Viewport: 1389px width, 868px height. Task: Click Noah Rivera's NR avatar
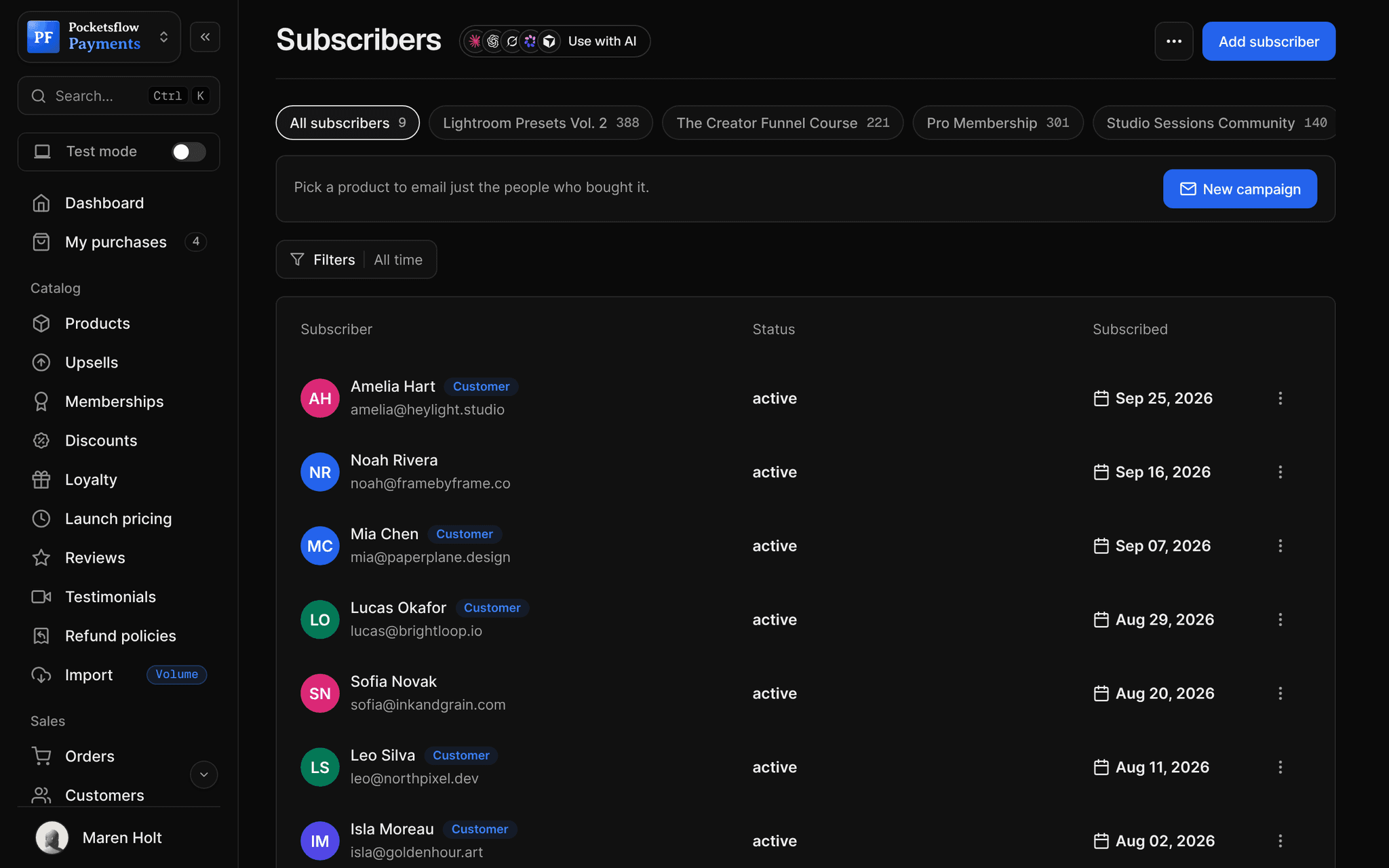pyautogui.click(x=320, y=472)
